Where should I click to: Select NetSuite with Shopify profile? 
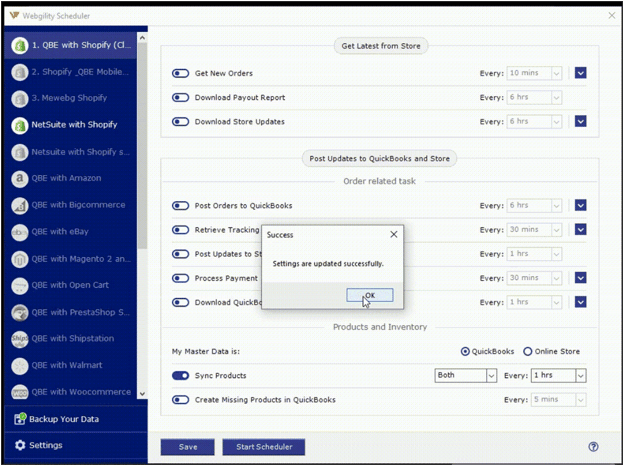pyautogui.click(x=74, y=125)
